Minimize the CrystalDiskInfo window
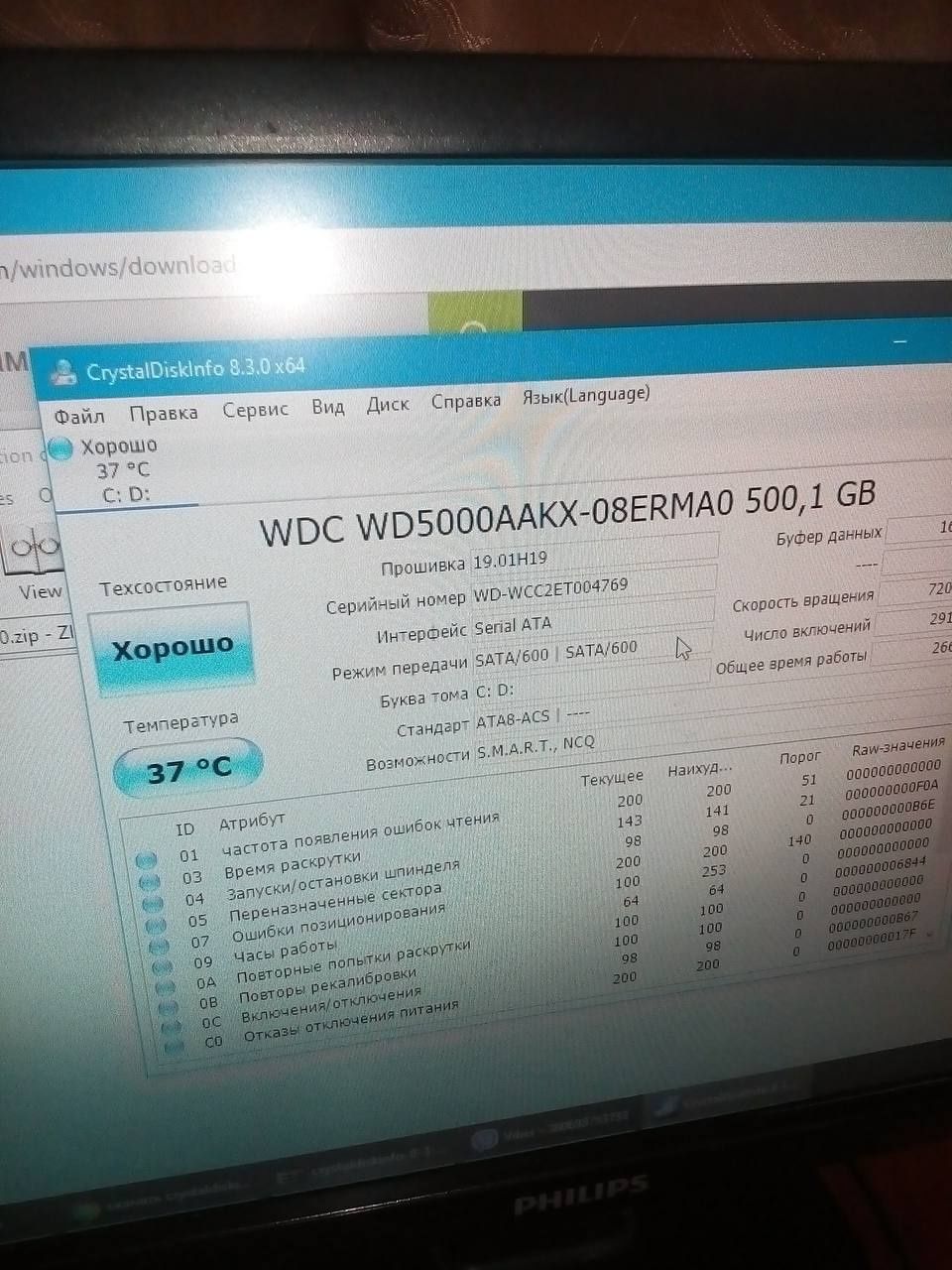Image resolution: width=952 pixels, height=1270 pixels. [x=900, y=342]
